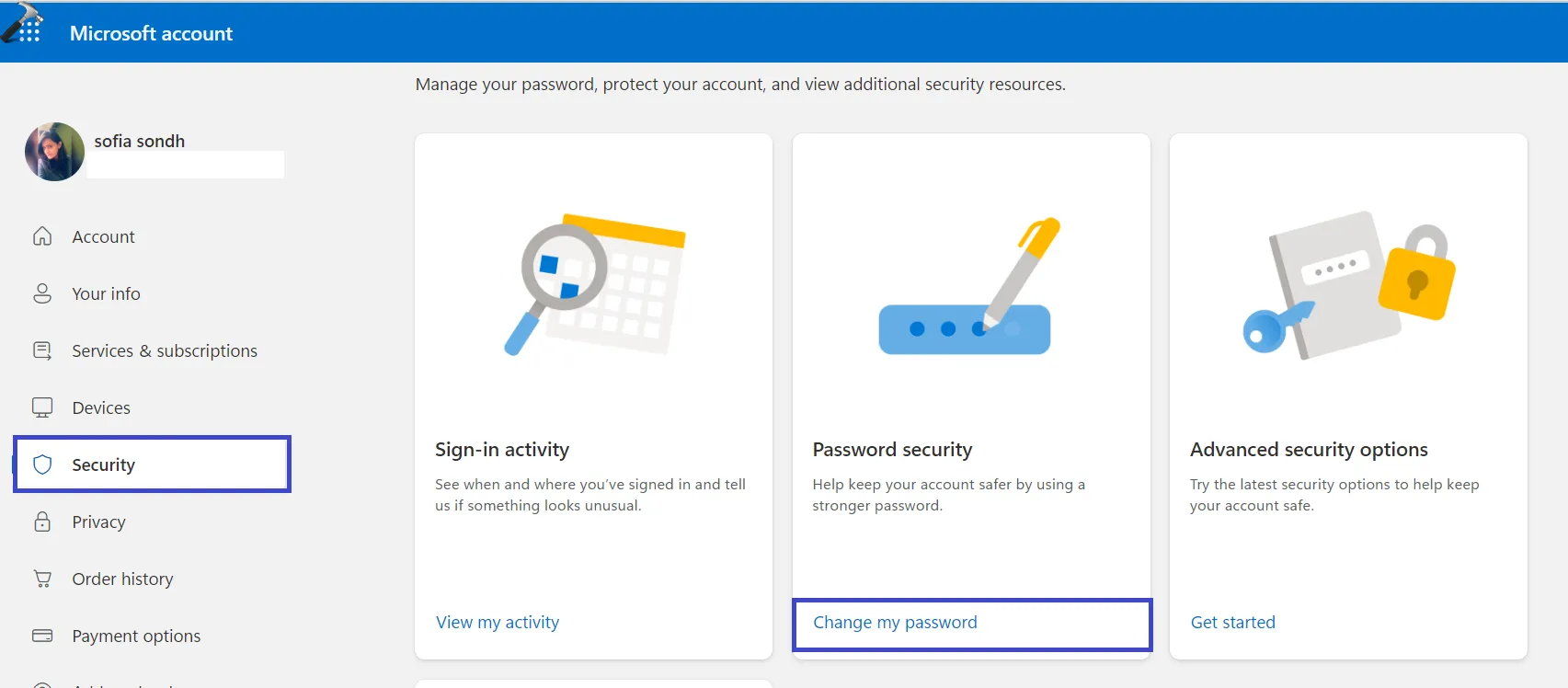Click the Advanced security options illustration
The width and height of the screenshot is (1568, 688).
[x=1348, y=285]
